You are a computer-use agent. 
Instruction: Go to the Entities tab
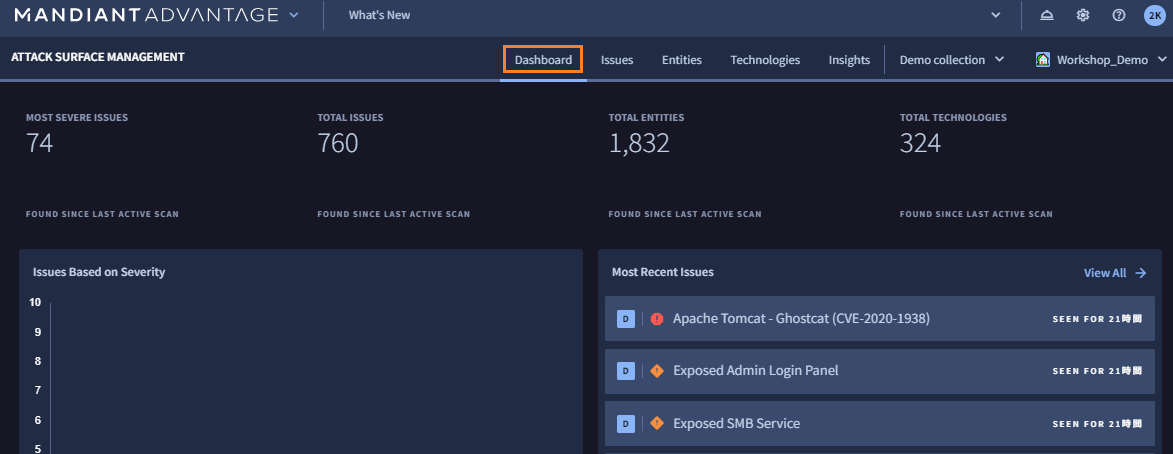[x=682, y=60]
